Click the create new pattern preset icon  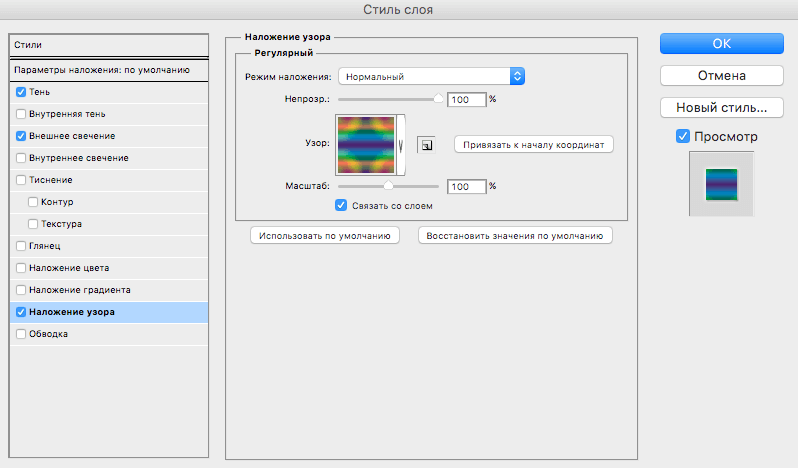tap(427, 145)
